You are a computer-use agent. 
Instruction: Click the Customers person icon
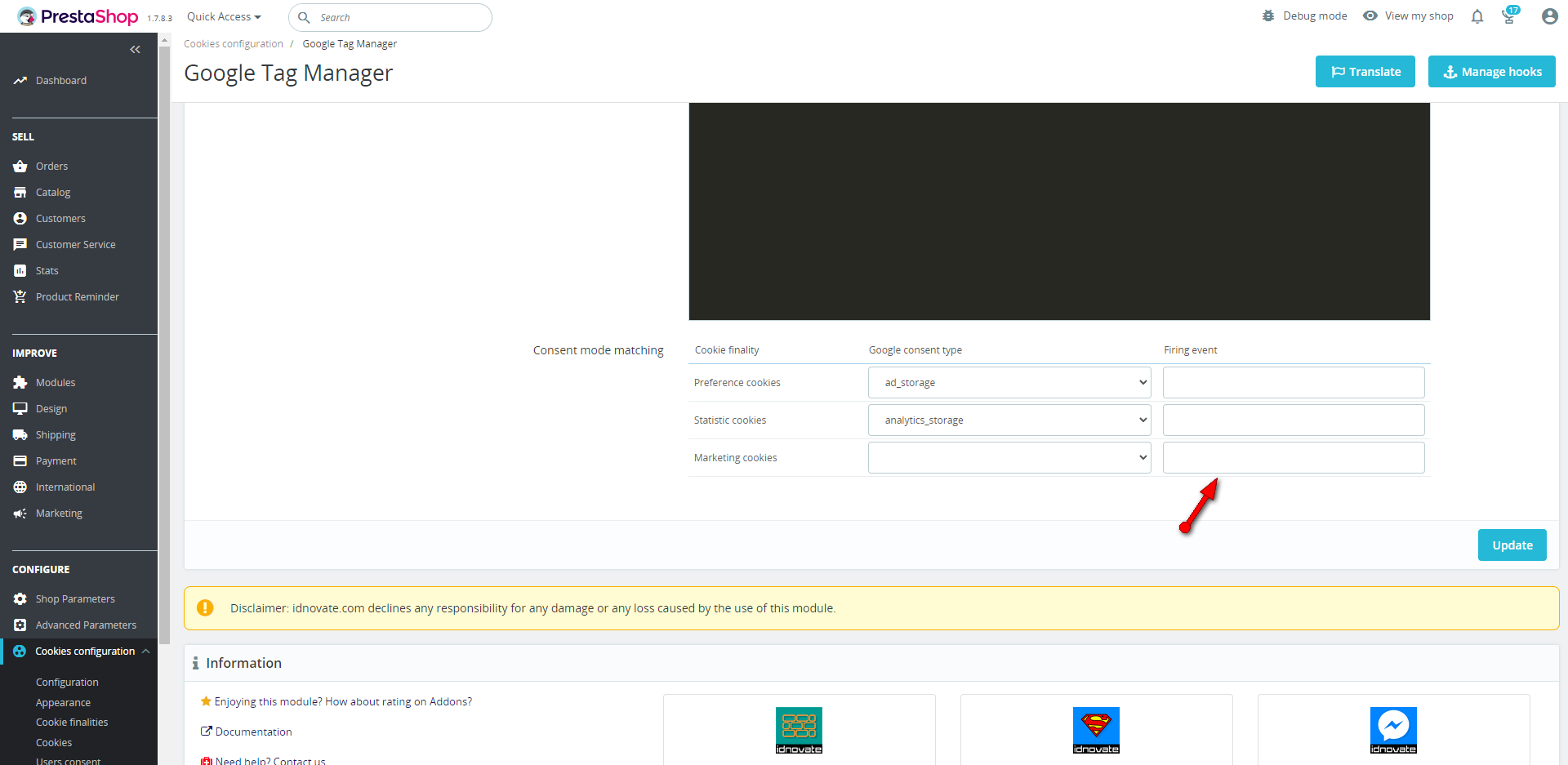(20, 219)
